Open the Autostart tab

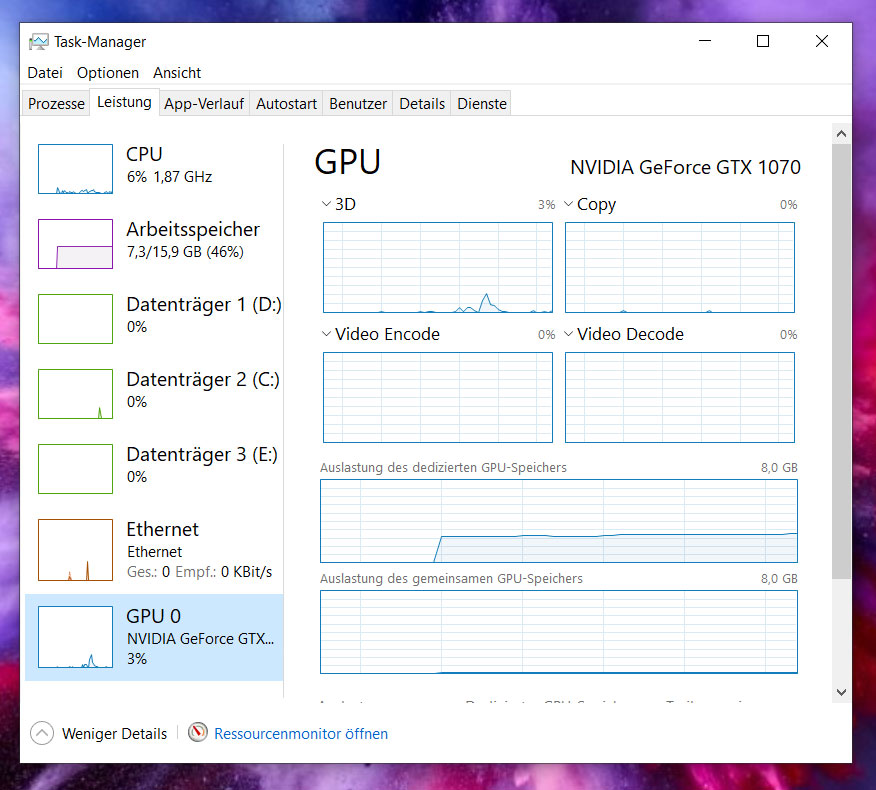[287, 104]
